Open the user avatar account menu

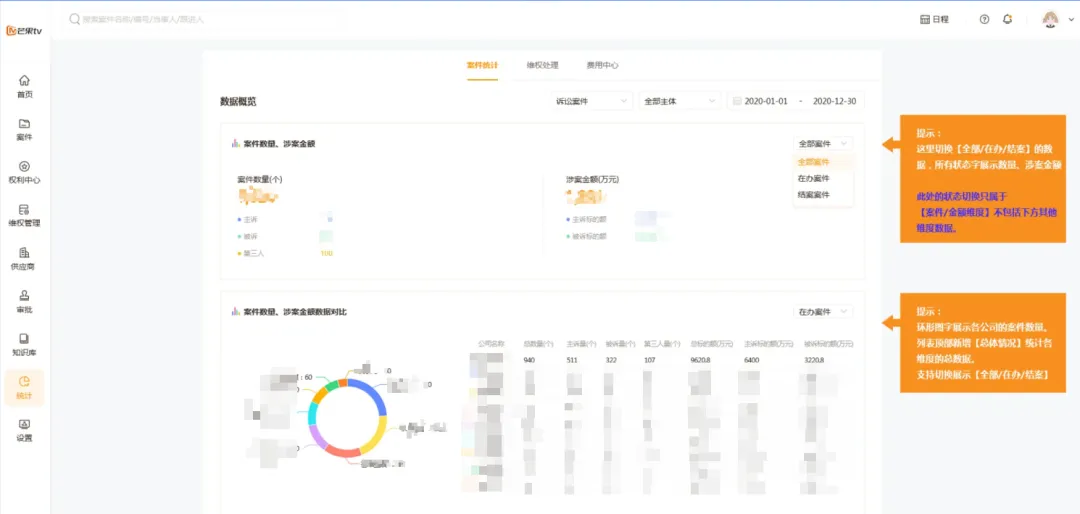(1050, 19)
